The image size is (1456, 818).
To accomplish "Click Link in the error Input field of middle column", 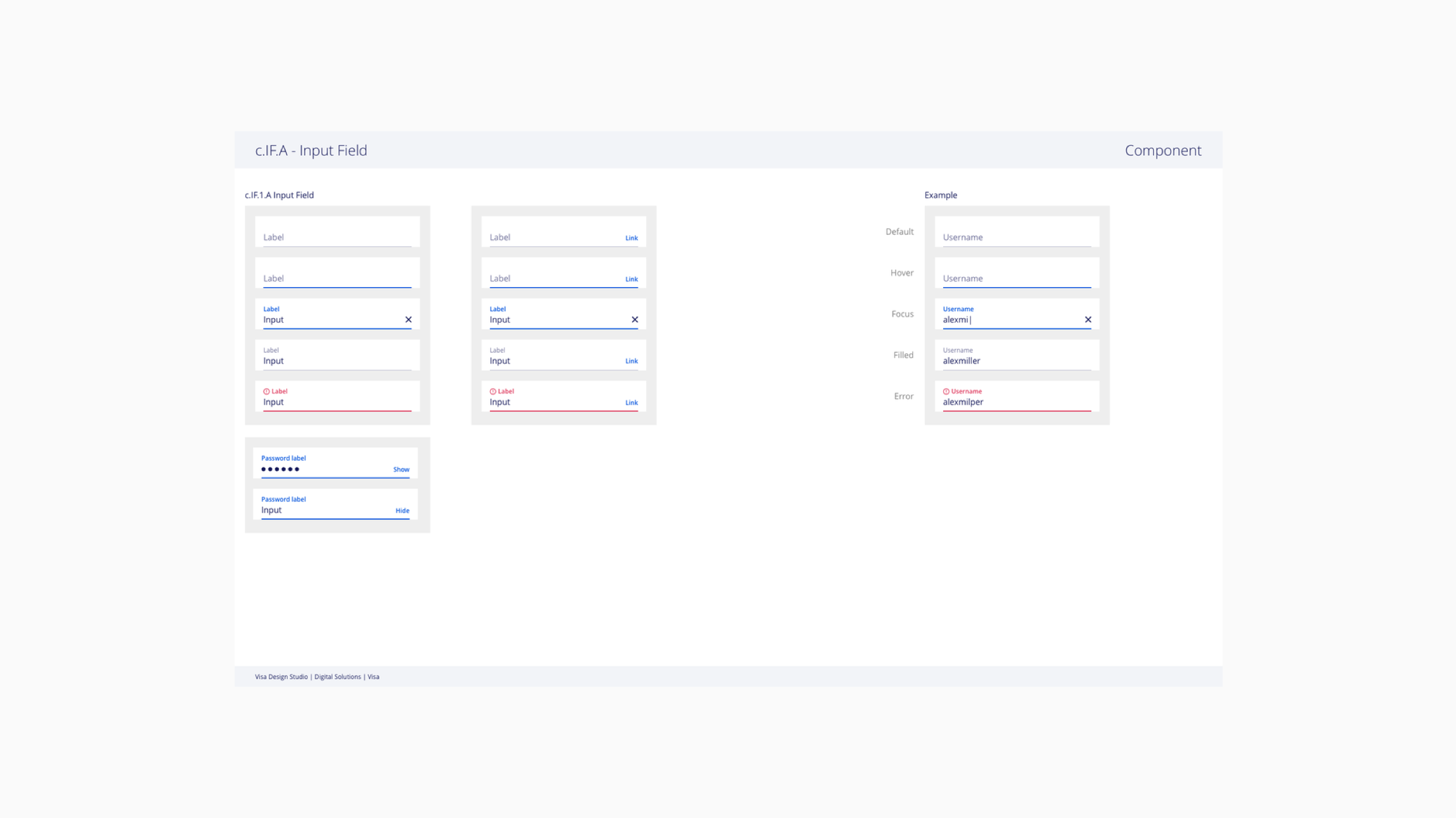I will 631,403.
